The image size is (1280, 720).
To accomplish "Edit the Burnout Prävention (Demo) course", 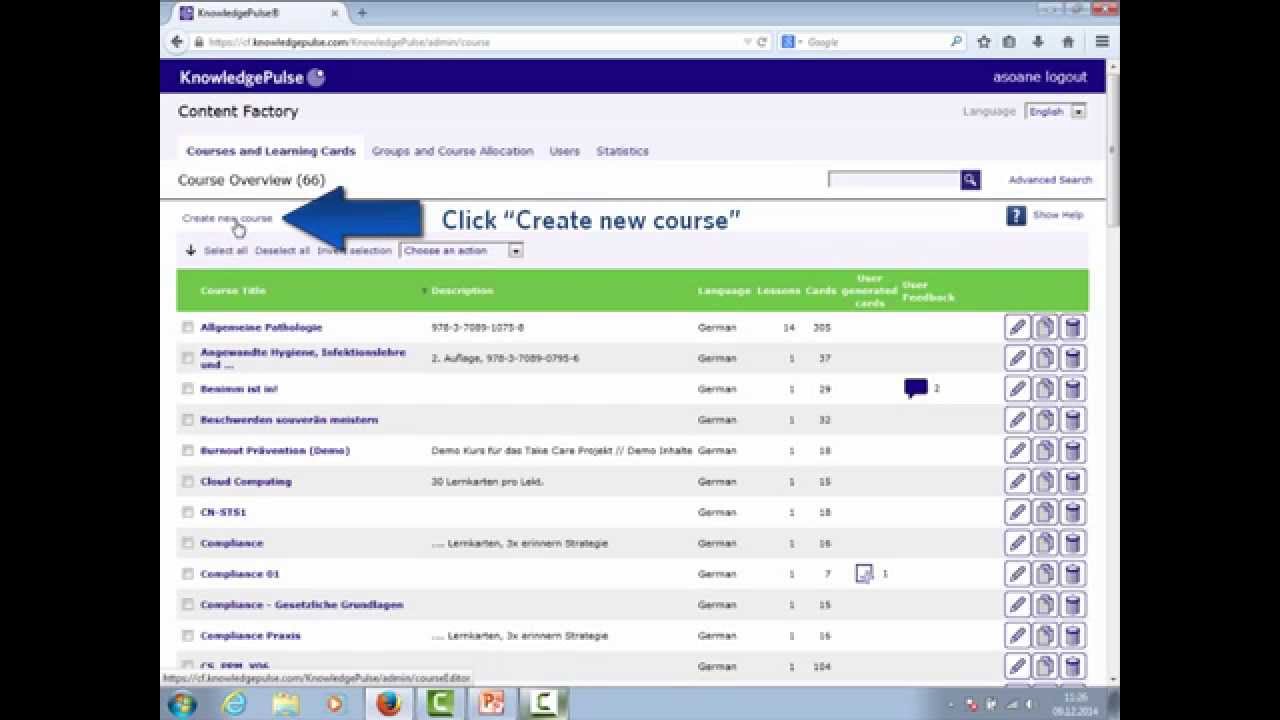I will tap(1017, 451).
